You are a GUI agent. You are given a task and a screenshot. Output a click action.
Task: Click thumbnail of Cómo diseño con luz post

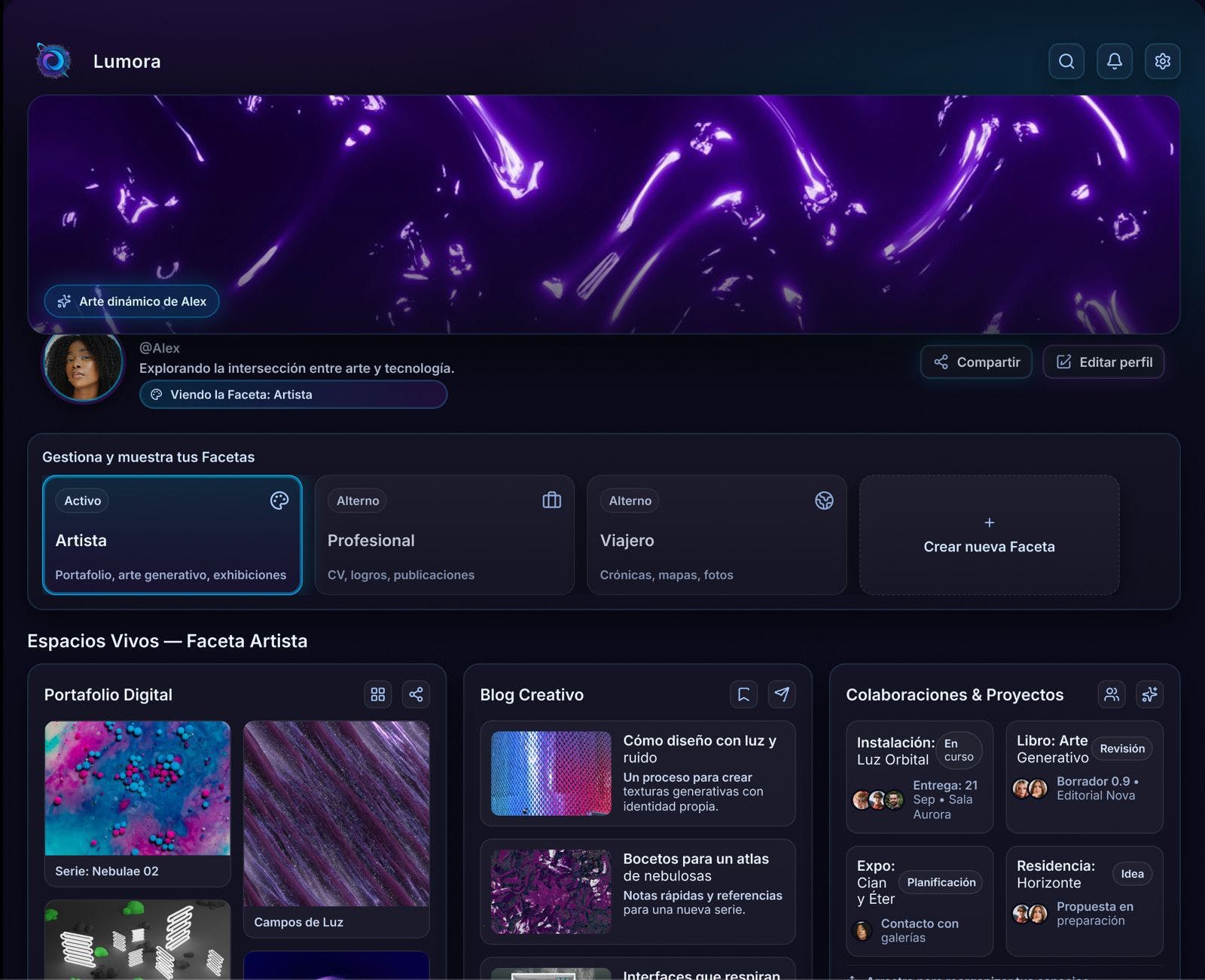click(x=551, y=774)
